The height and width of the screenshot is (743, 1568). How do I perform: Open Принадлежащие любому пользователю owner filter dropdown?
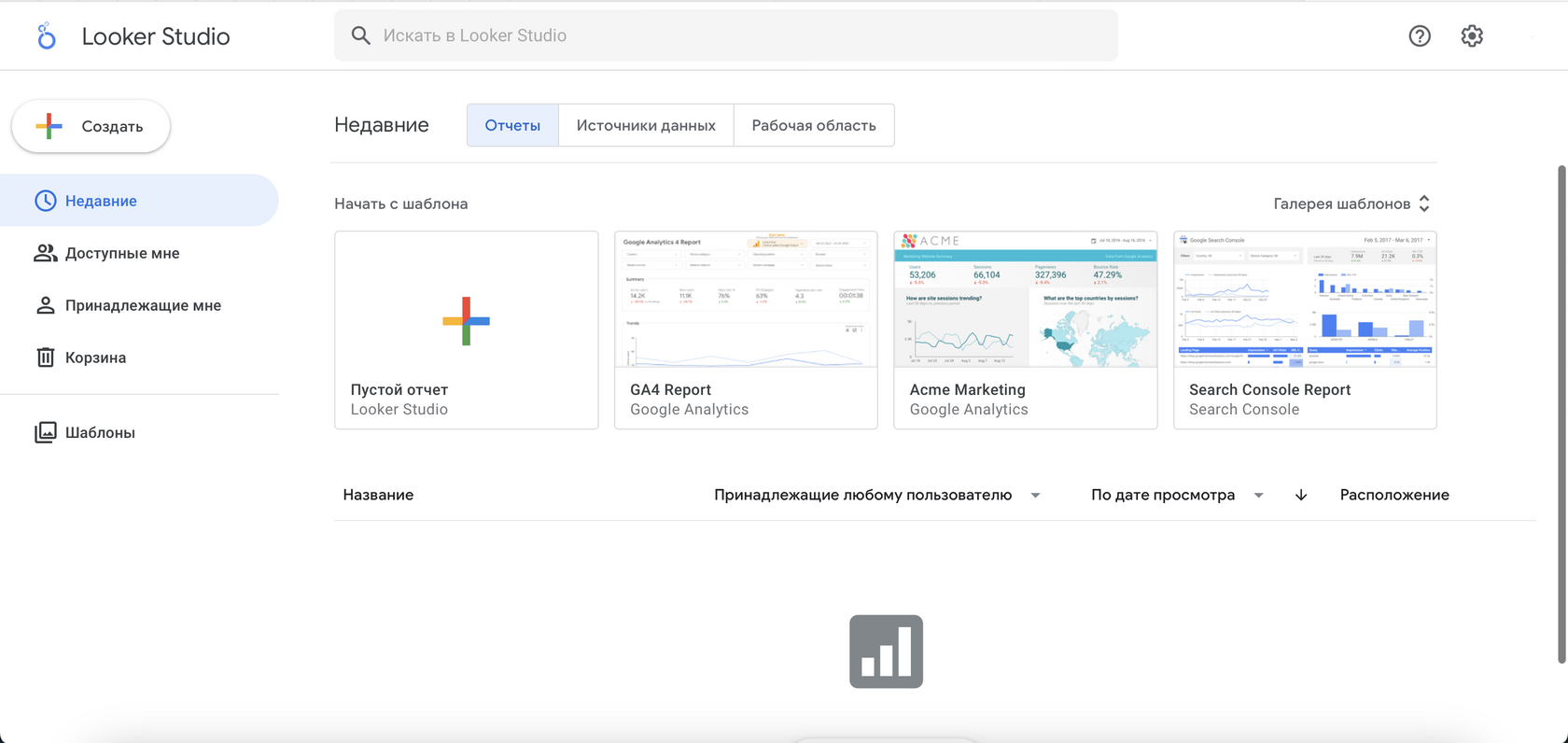pyautogui.click(x=876, y=495)
